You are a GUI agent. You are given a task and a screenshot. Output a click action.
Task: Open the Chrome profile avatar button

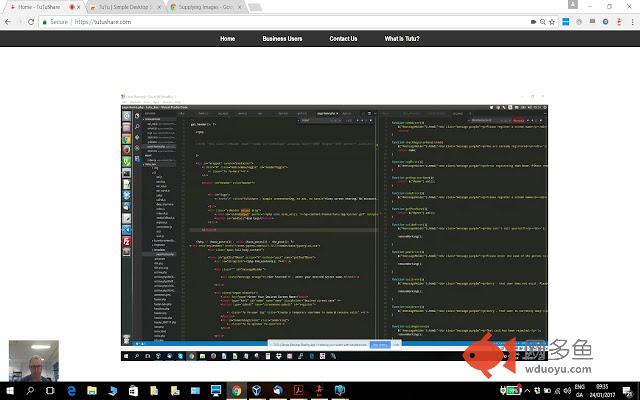click(x=573, y=4)
